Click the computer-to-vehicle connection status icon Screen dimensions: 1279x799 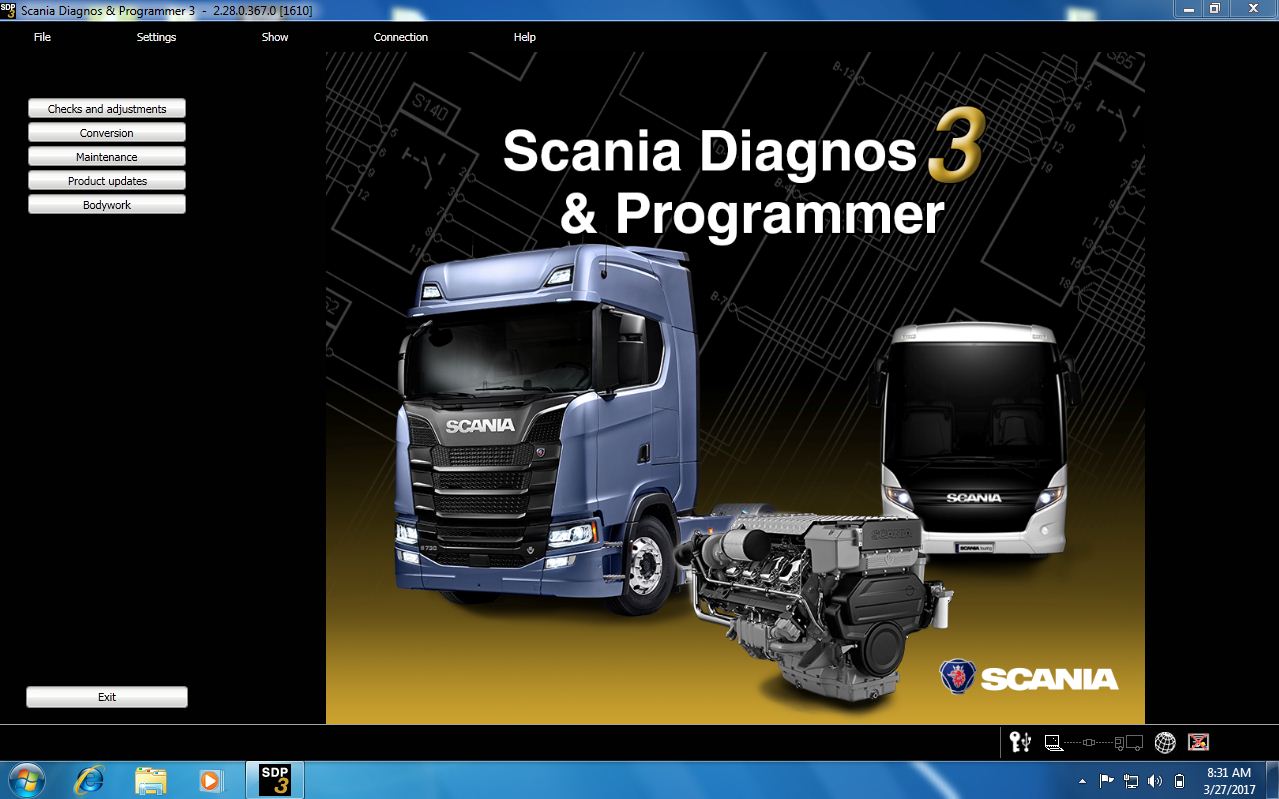click(1093, 743)
